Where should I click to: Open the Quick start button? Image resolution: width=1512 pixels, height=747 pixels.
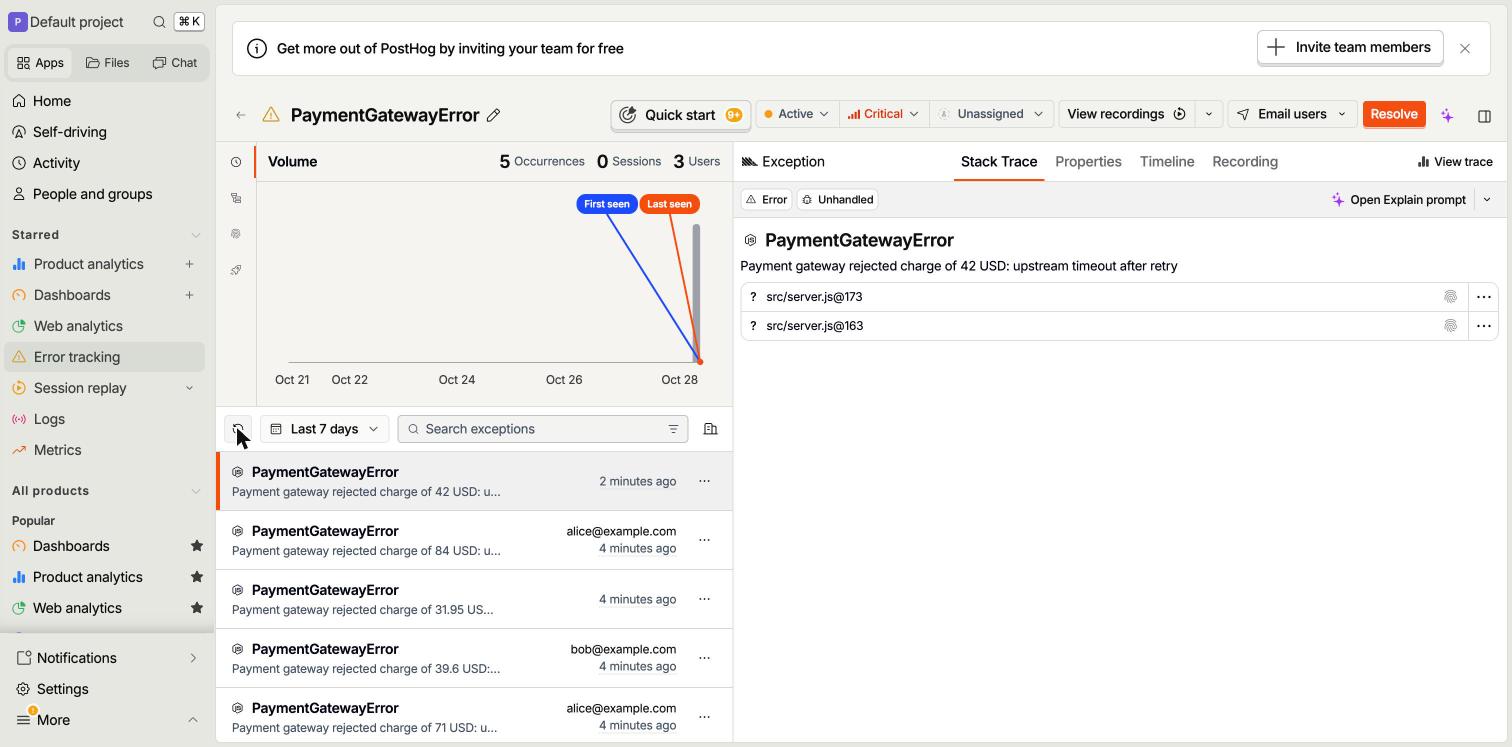[680, 115]
